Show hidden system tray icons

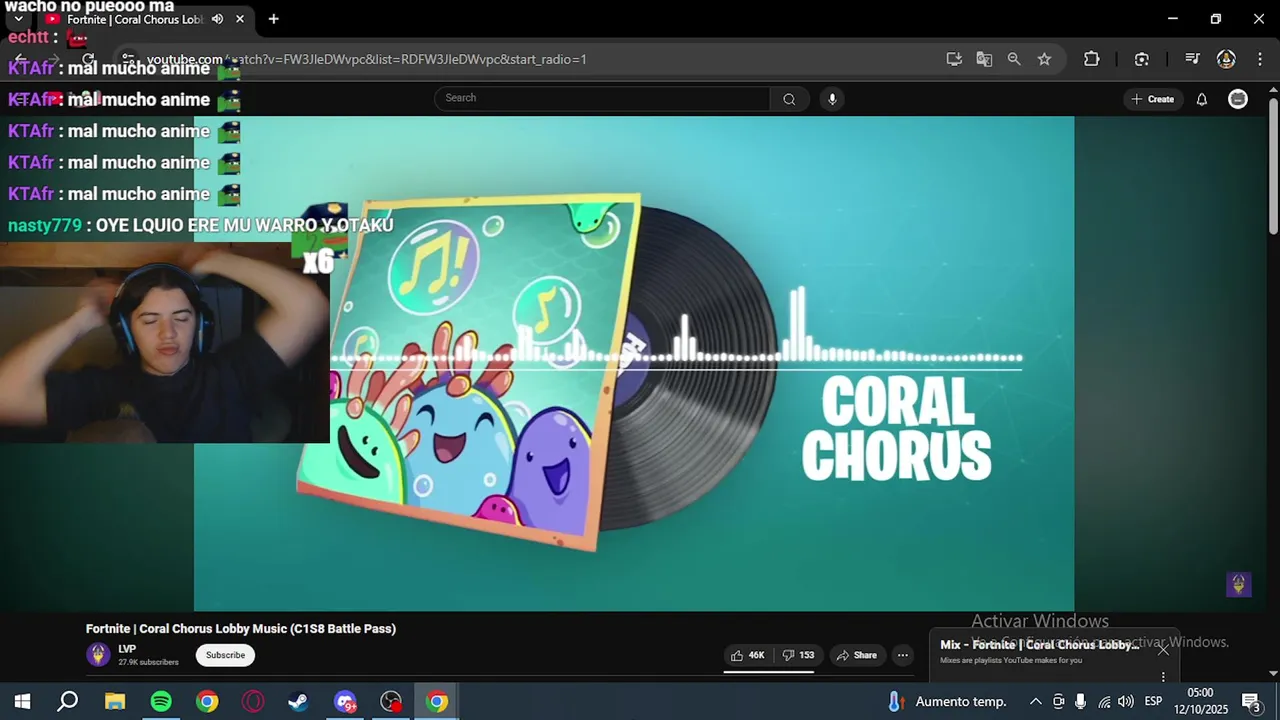1036,702
